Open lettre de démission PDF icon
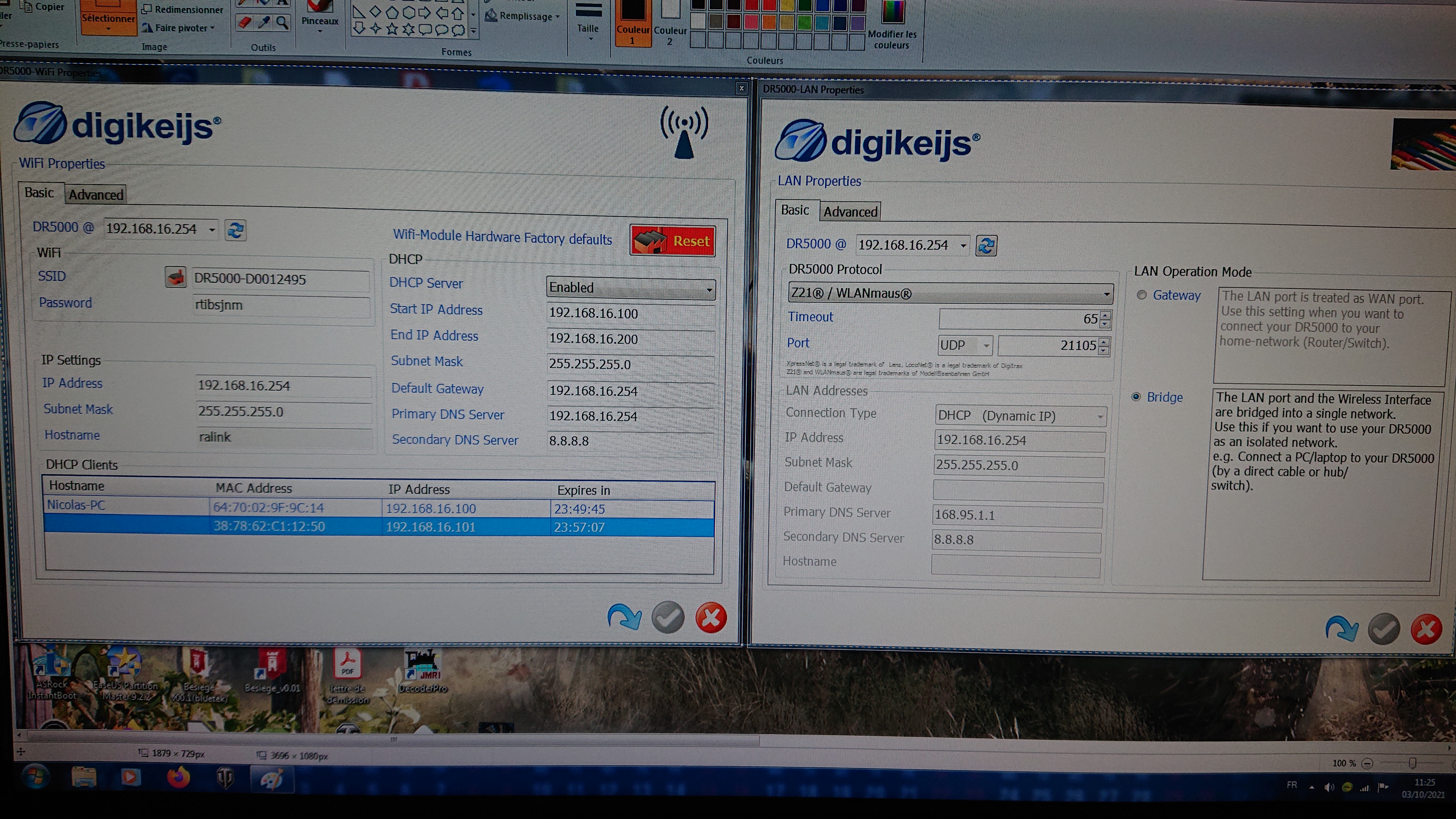This screenshot has width=1456, height=819. [x=347, y=675]
